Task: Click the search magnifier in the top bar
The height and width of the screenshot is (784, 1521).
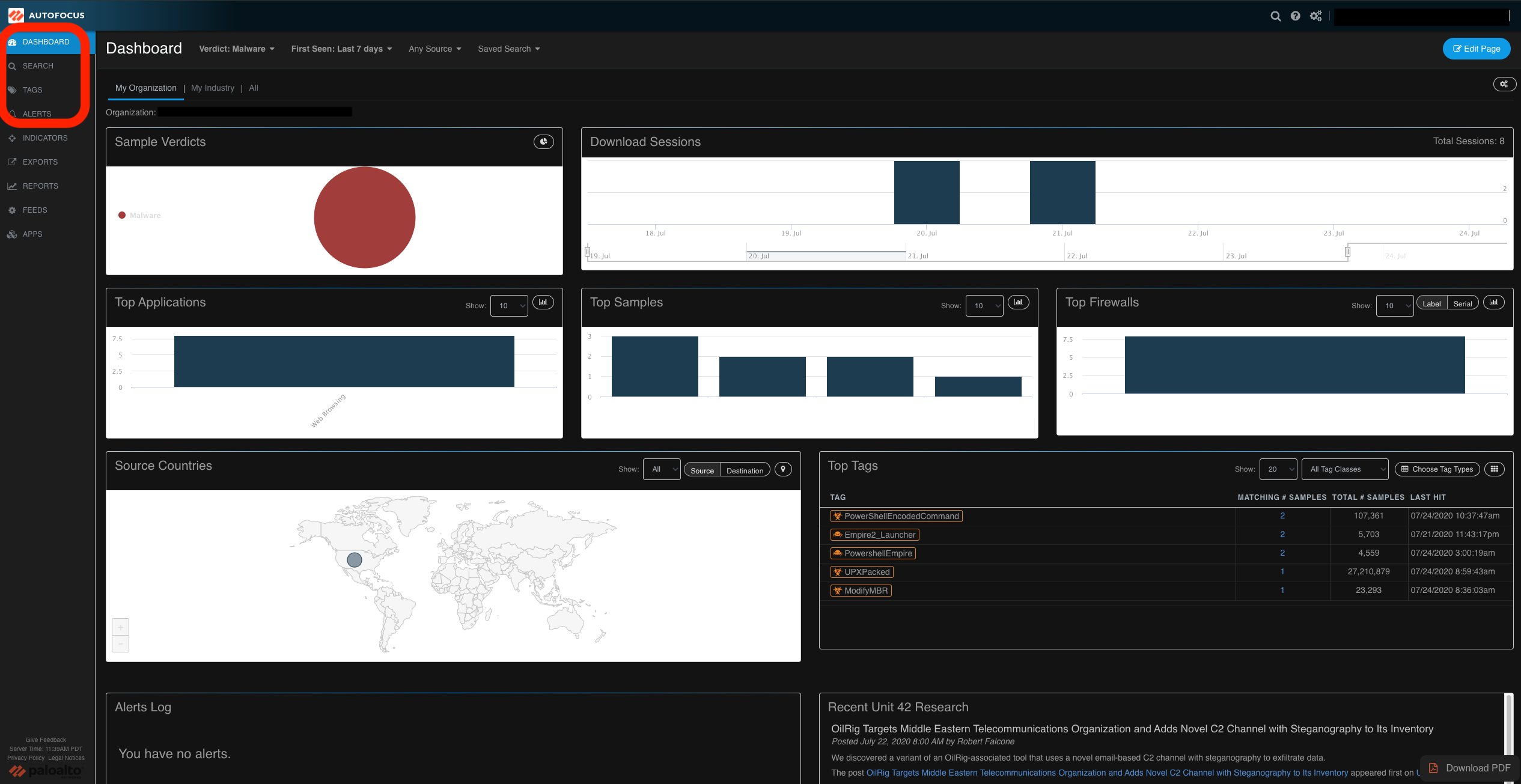Action: pos(1275,16)
